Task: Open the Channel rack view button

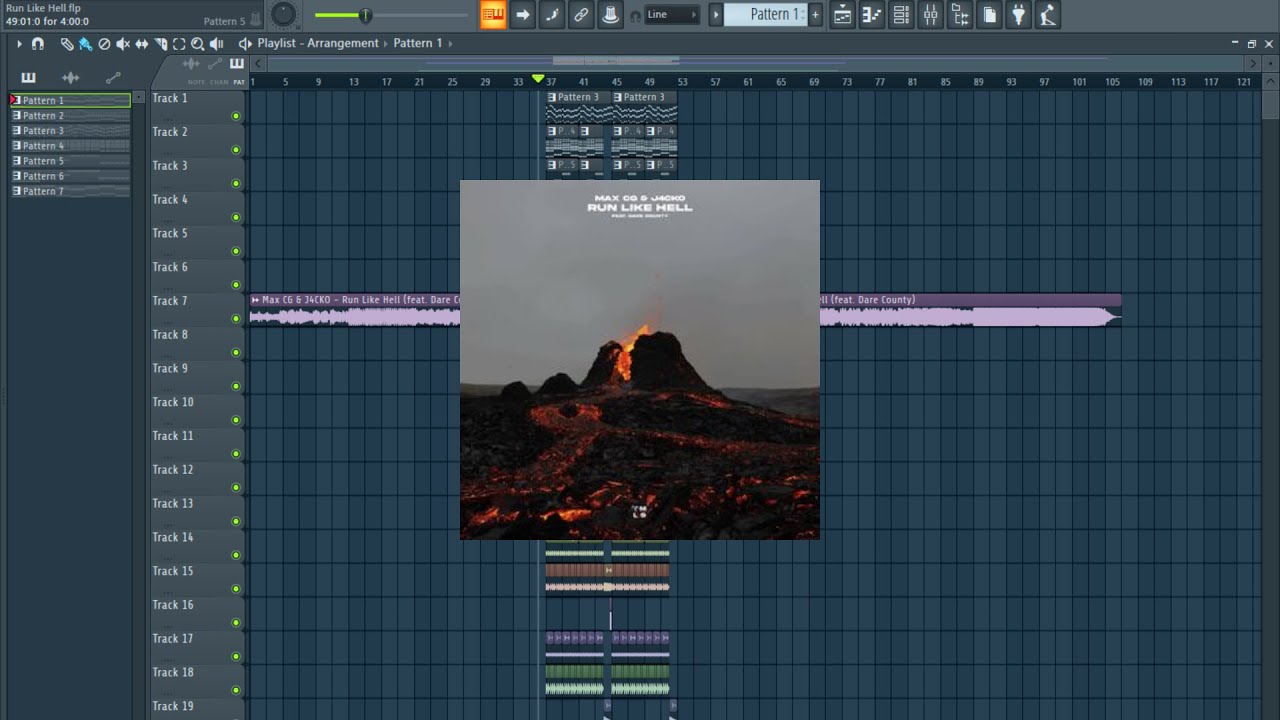Action: 901,14
